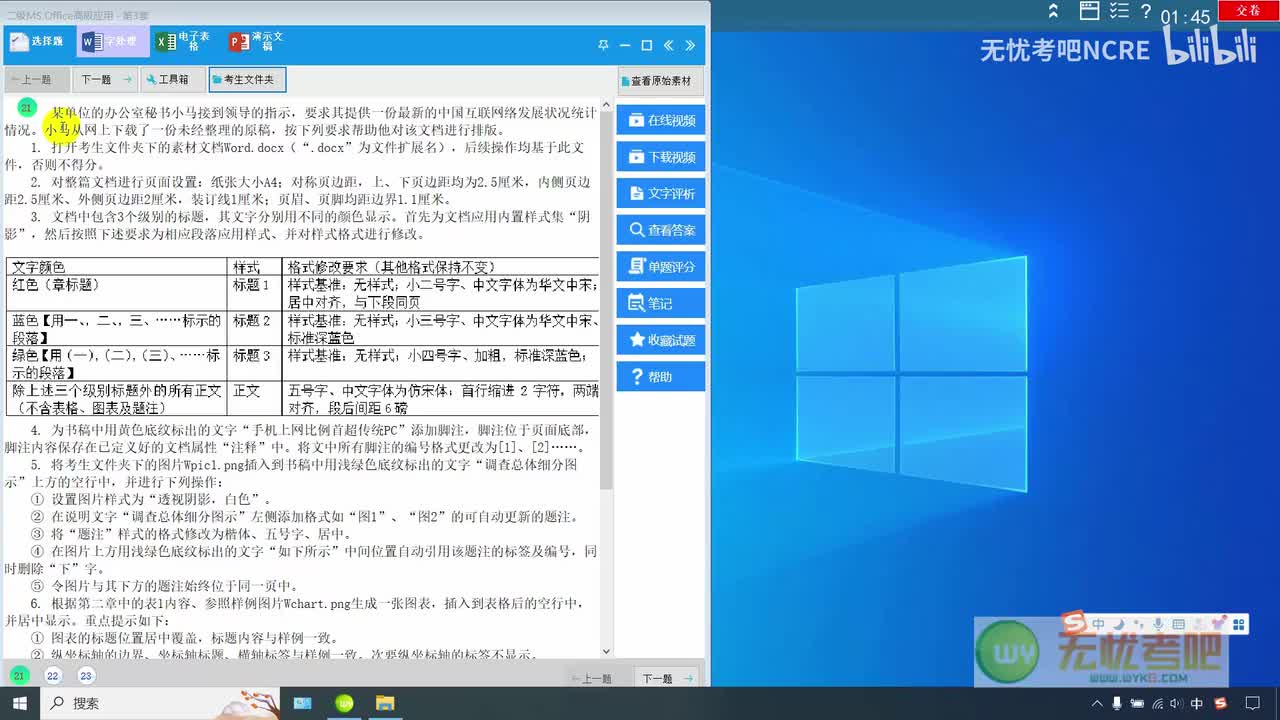
Task: Click the red 交卷 submit button
Action: (1248, 10)
